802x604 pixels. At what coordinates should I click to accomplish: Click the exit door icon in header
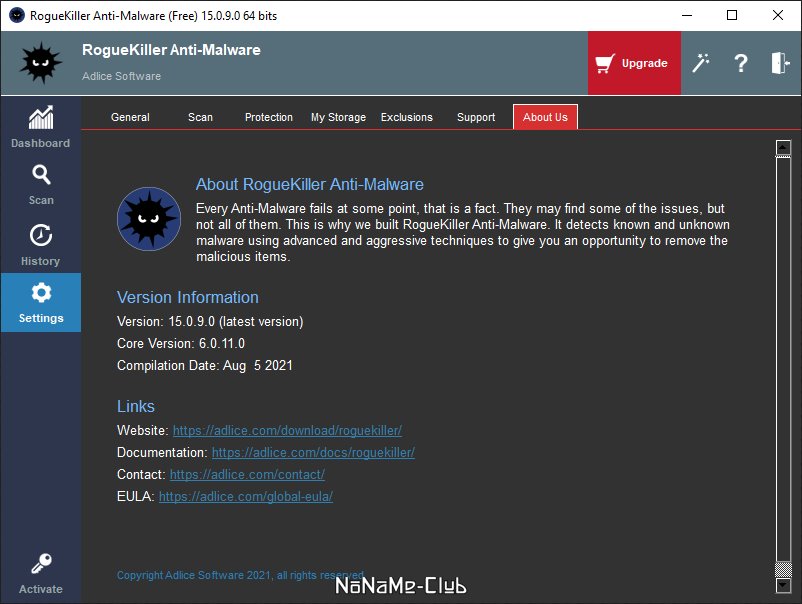tap(780, 63)
